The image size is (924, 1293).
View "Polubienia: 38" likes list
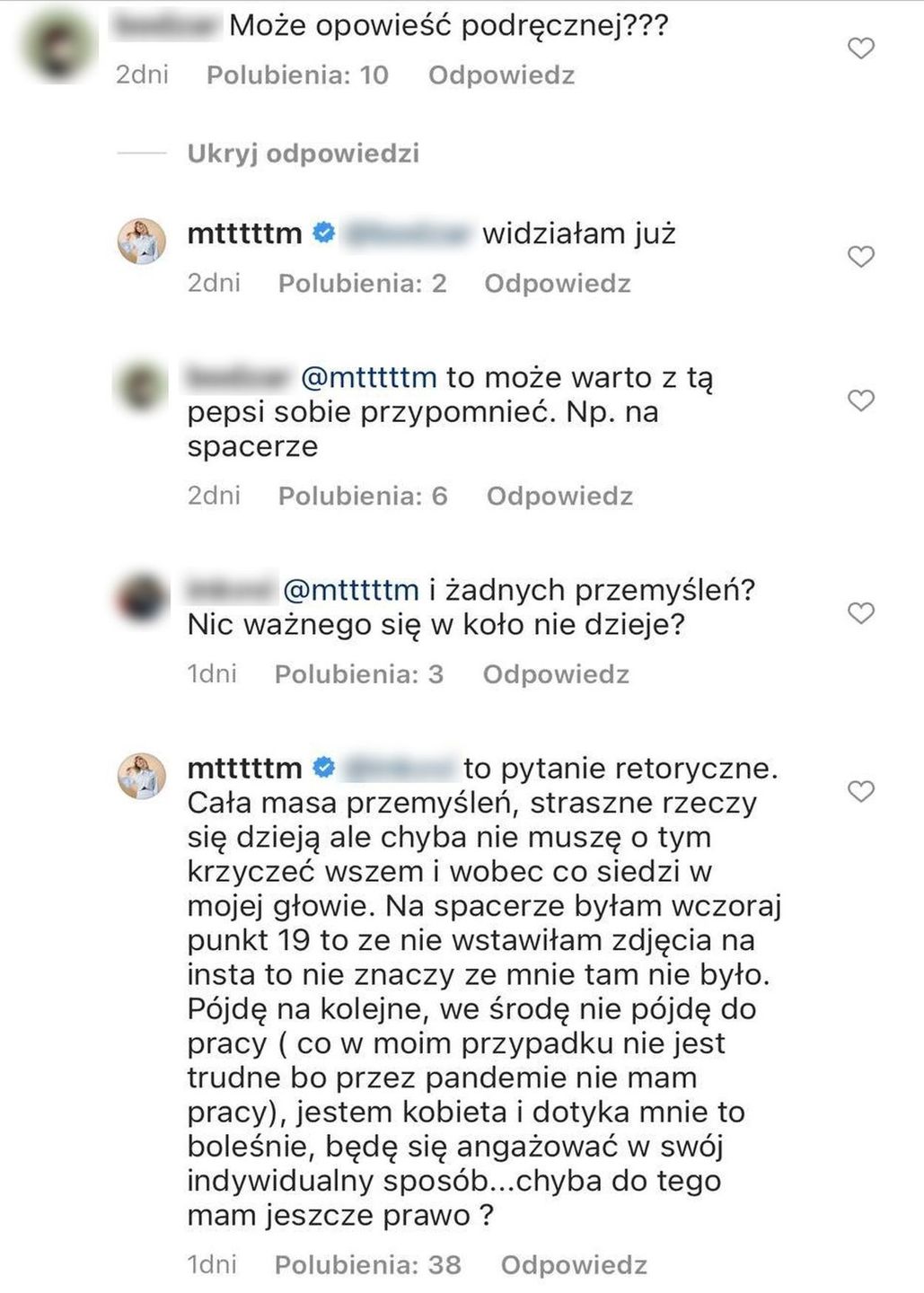click(x=367, y=1265)
